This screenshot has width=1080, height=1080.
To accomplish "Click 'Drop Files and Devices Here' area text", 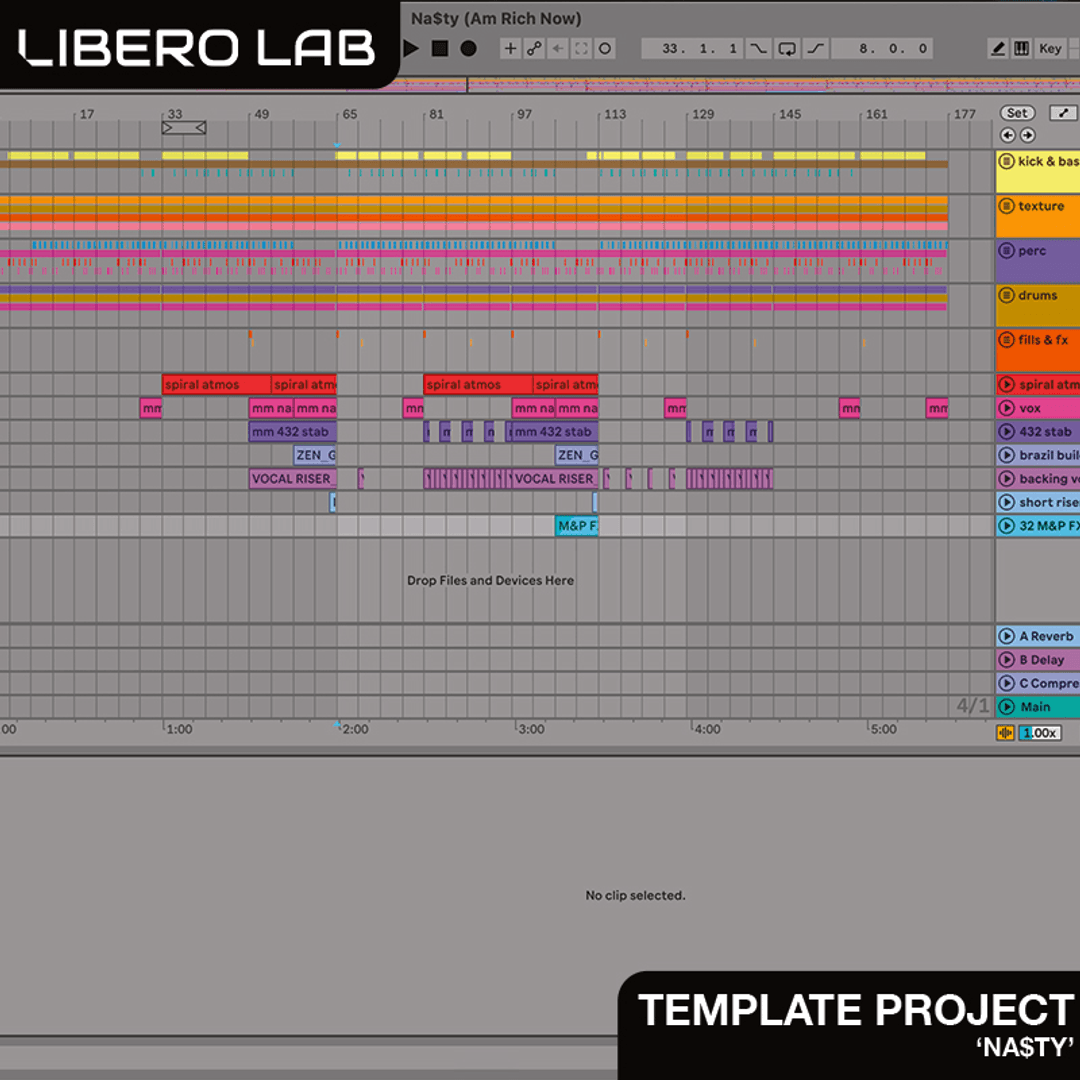I will coord(490,581).
